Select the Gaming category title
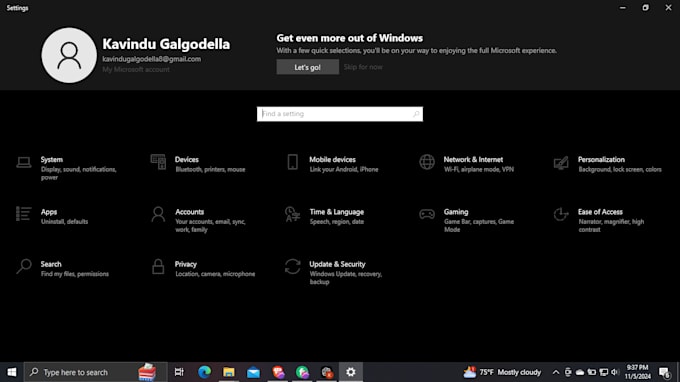 pos(456,212)
